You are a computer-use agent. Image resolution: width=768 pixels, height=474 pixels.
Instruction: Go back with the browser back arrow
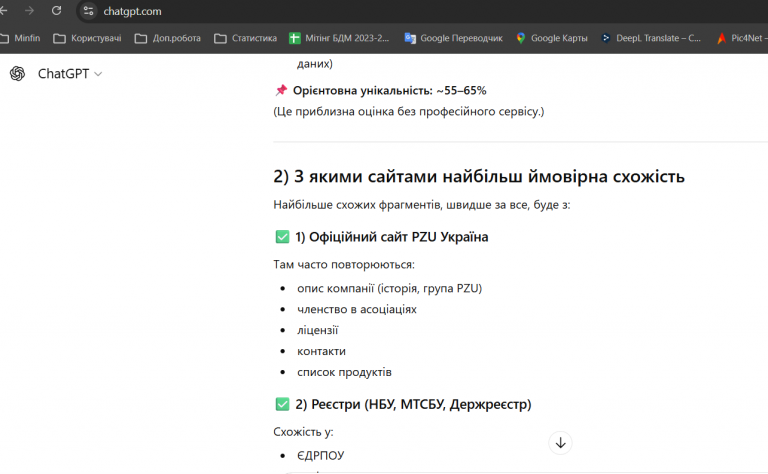pos(3,11)
